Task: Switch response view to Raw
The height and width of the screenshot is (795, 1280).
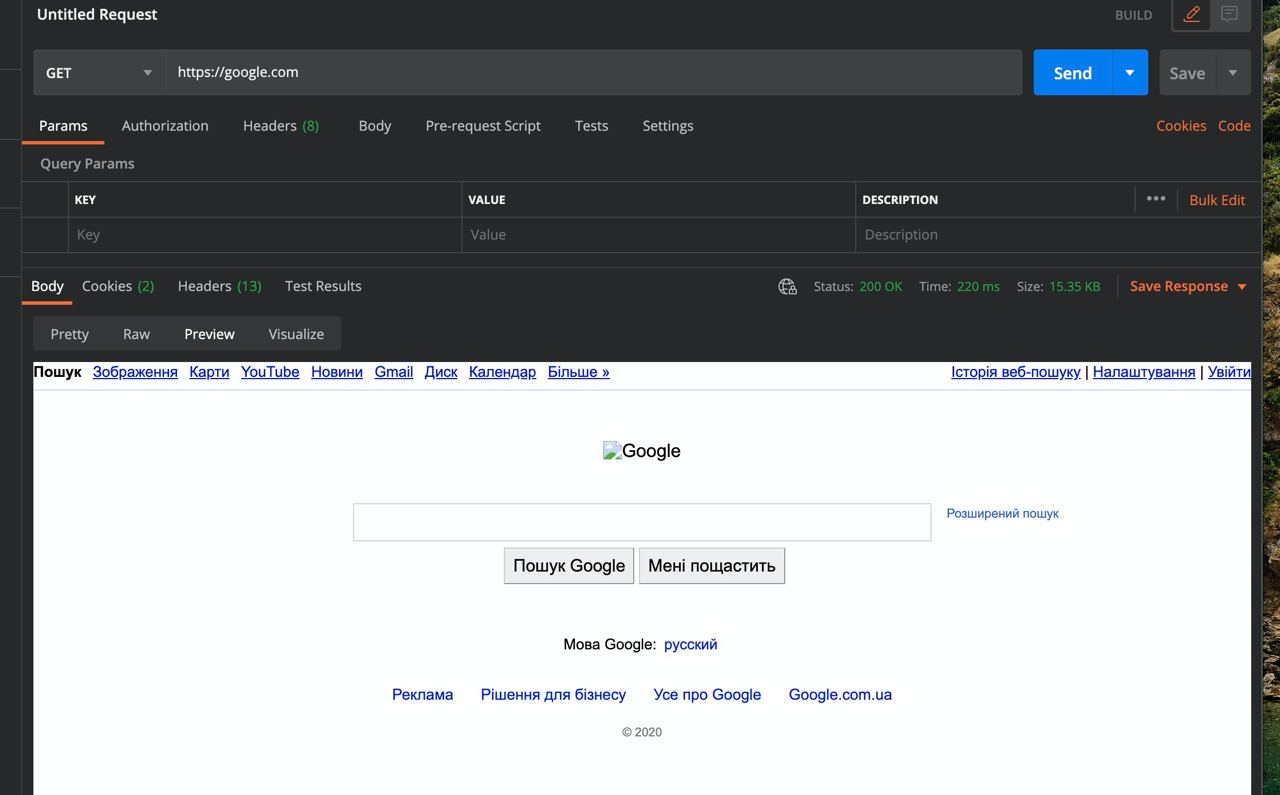Action: pos(136,334)
